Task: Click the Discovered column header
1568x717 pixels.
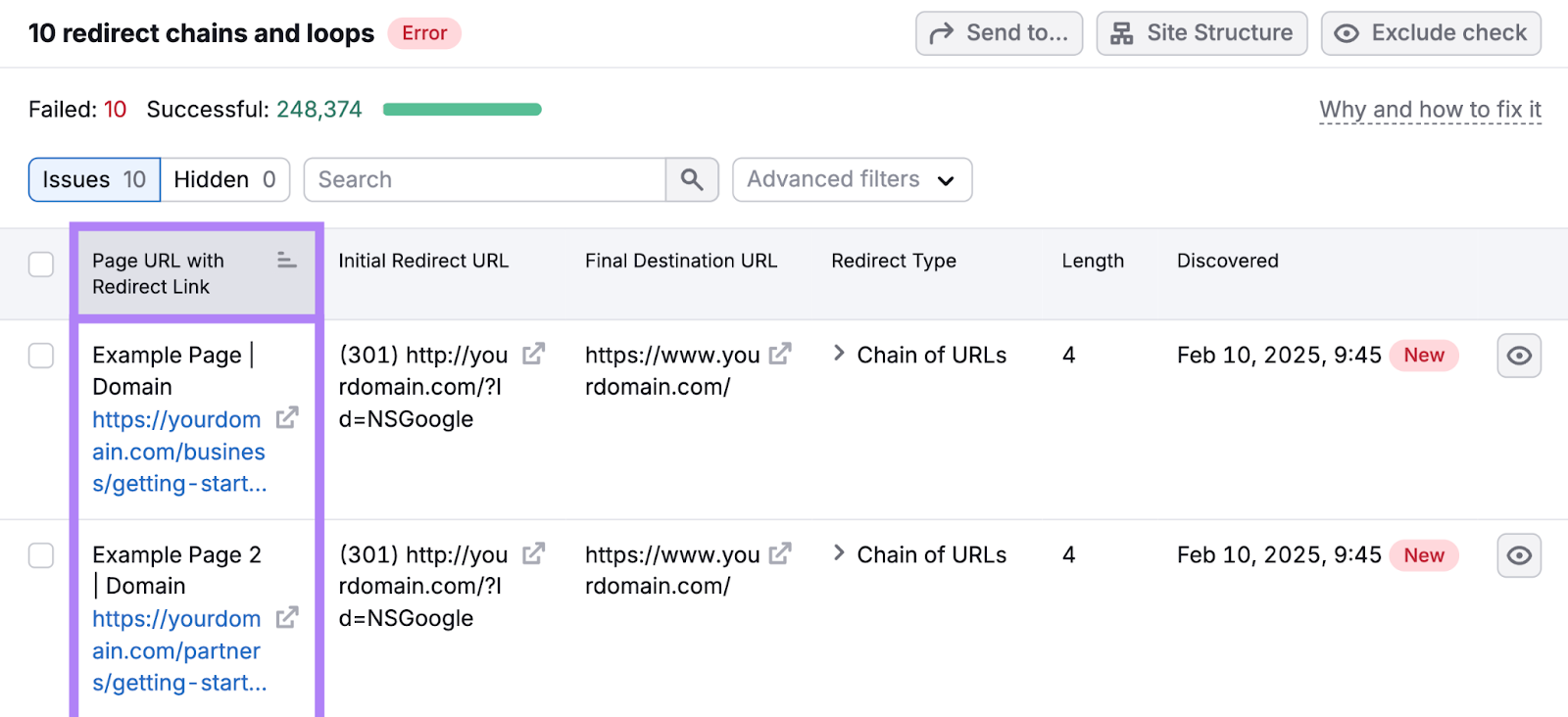Action: tap(1228, 261)
